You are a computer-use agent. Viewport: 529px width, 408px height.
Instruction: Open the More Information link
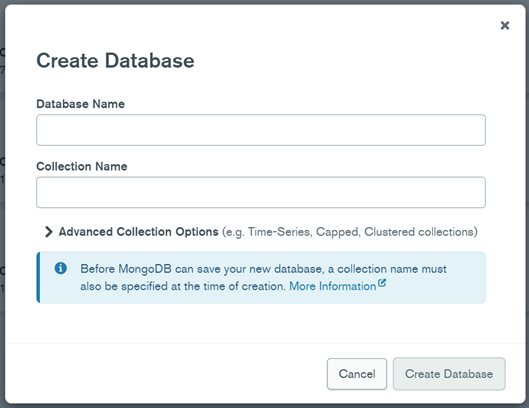pos(333,286)
